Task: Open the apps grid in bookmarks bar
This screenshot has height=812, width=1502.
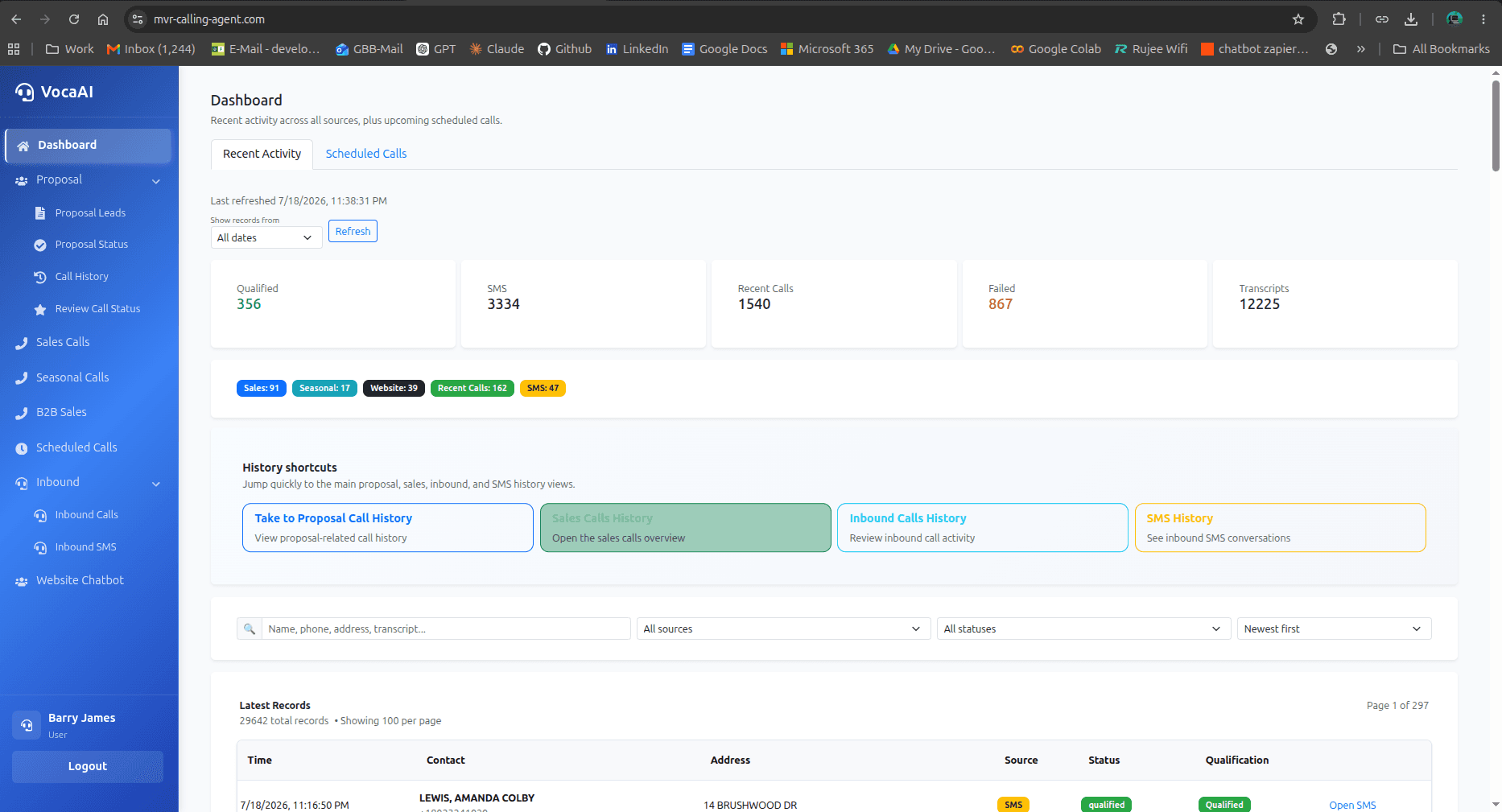Action: 14,49
